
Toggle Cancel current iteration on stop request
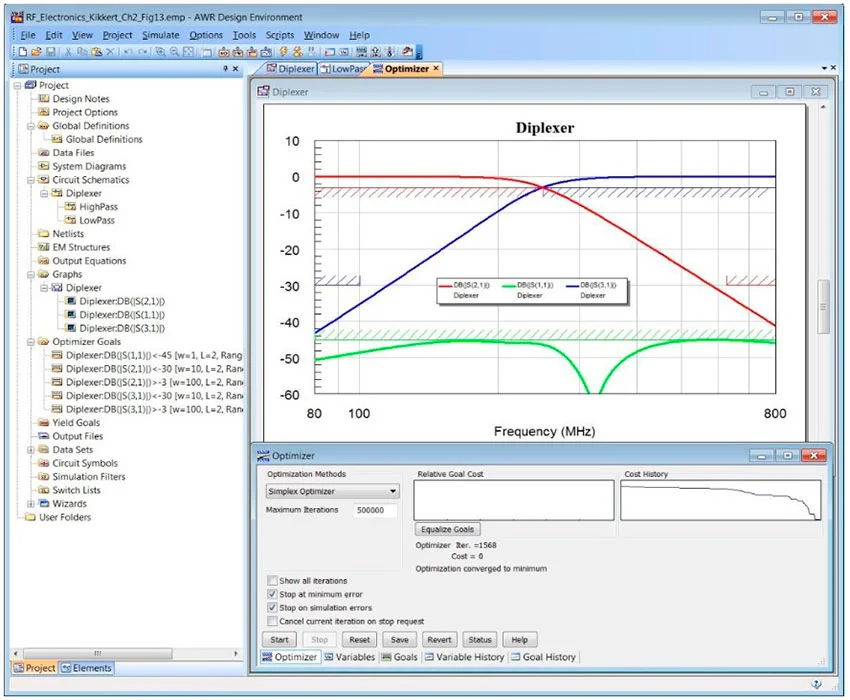(273, 621)
